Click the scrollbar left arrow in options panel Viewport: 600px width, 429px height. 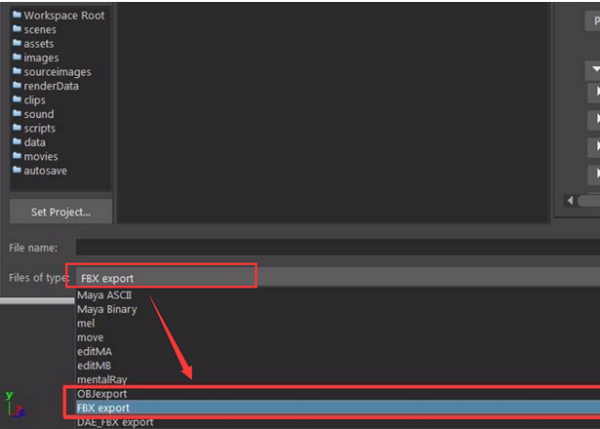570,201
